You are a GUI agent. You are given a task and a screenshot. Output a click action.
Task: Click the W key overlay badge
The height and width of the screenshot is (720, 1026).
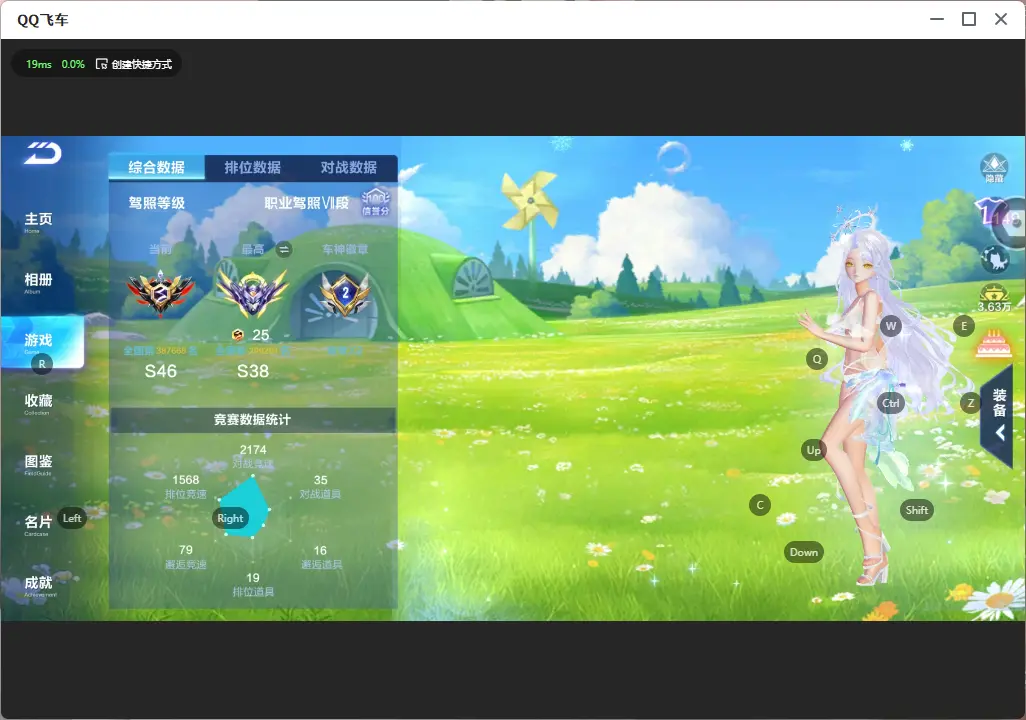click(x=891, y=326)
